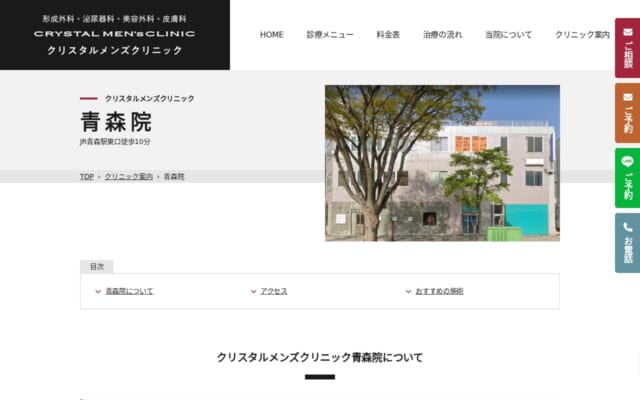The image size is (640, 400).
Task: Go to 治療の流れ in the navigation
Action: click(x=442, y=35)
